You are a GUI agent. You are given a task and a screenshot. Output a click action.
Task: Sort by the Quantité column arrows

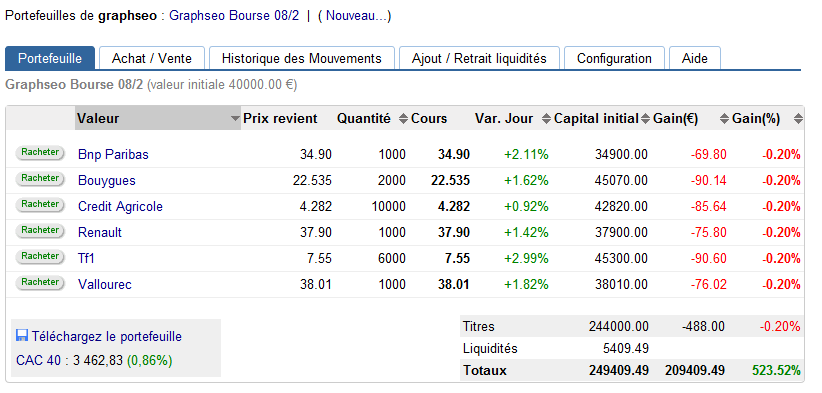tap(403, 119)
